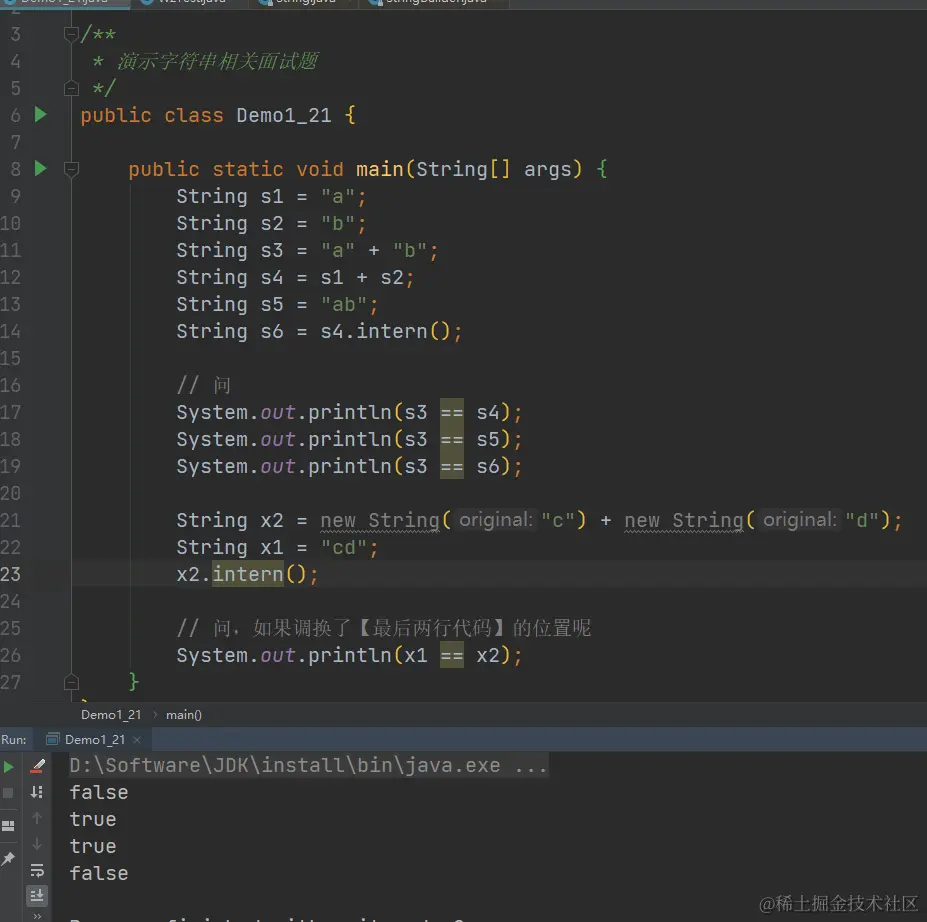Click the Chinese Javadoc comment on line 4
This screenshot has height=922, width=927.
point(217,61)
